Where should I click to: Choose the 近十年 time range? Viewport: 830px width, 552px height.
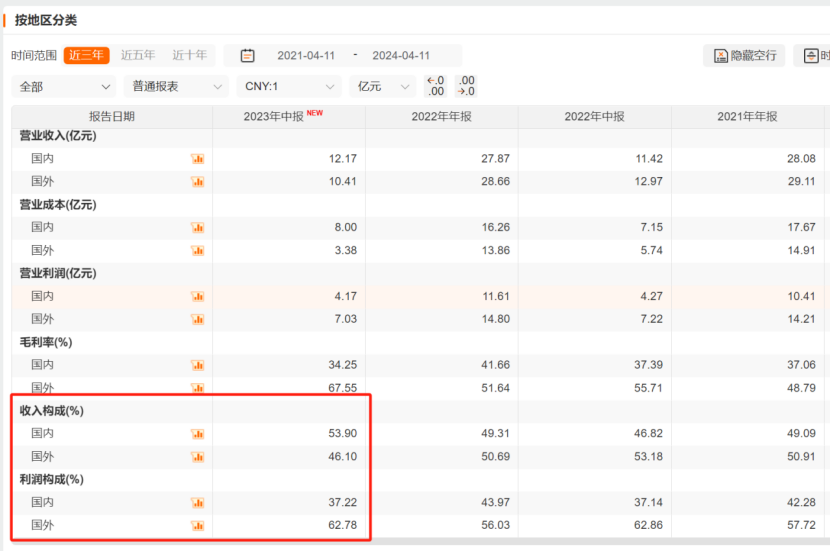(190, 56)
